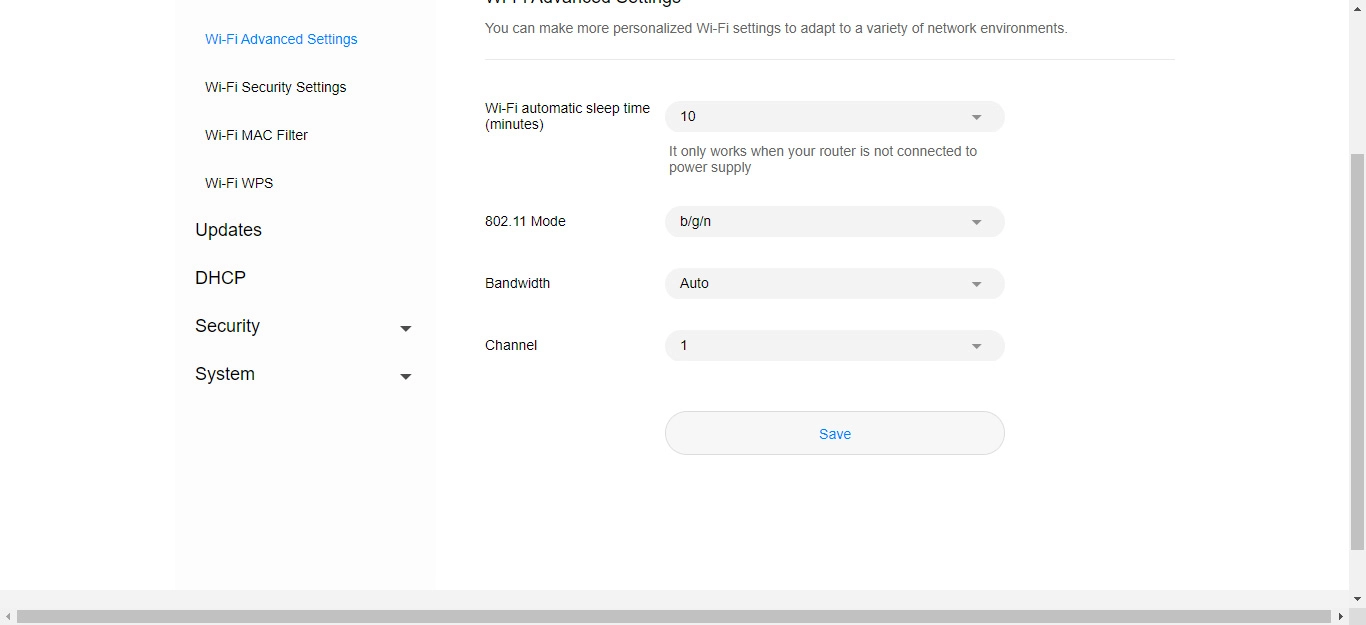This screenshot has width=1366, height=625.
Task: Open the Channel dropdown
Action: (x=834, y=346)
